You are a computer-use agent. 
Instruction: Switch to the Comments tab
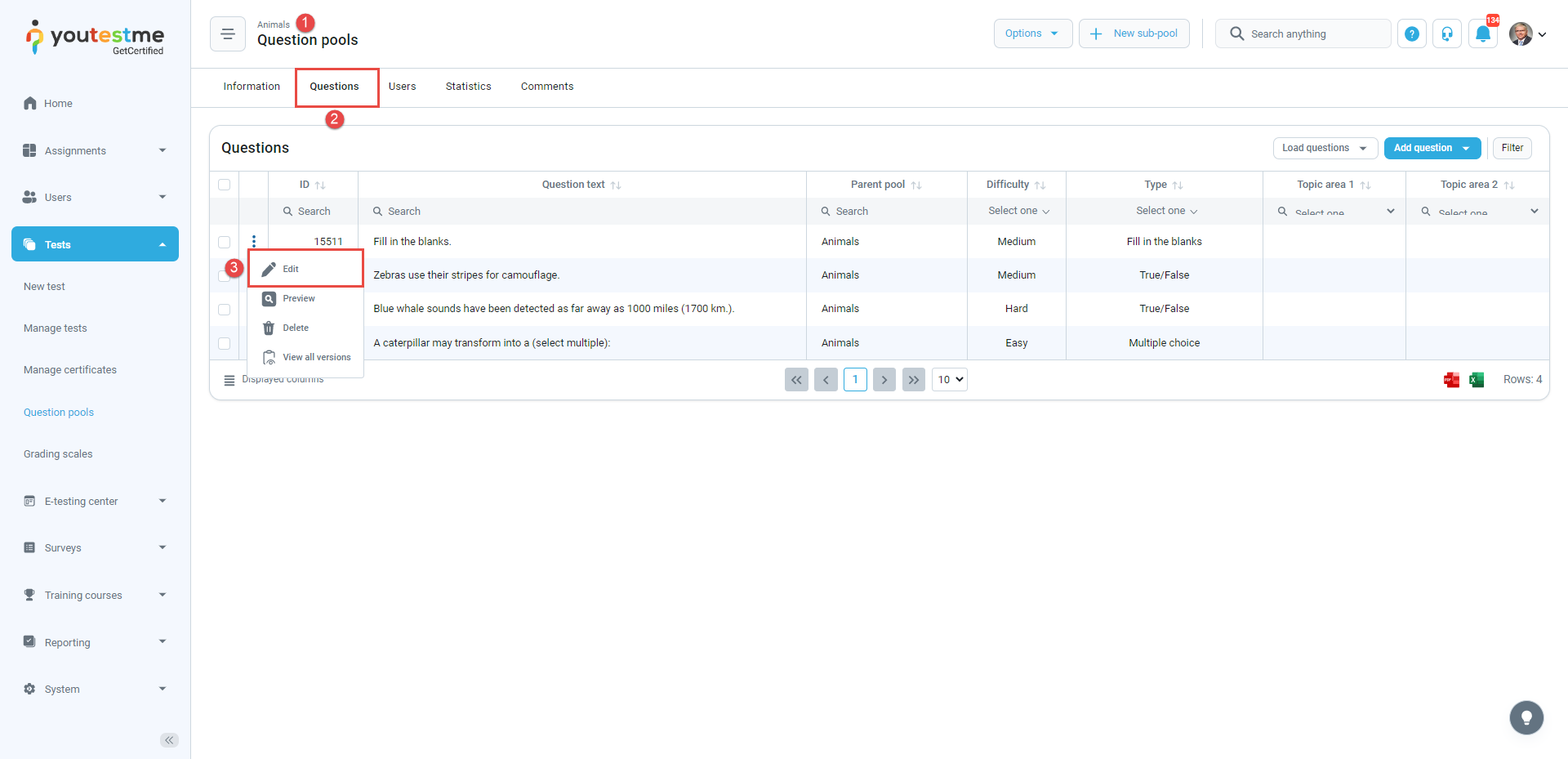click(547, 87)
